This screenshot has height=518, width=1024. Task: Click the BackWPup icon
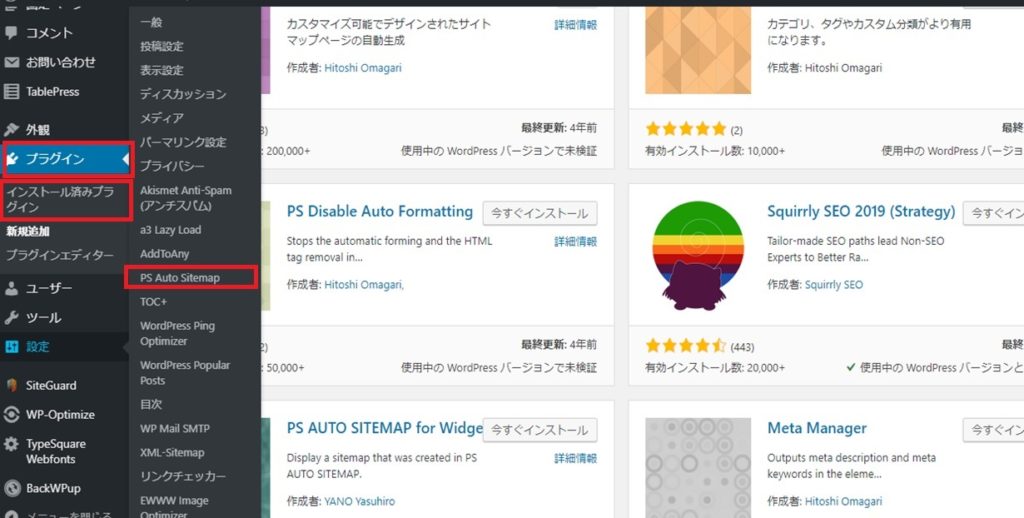[12, 488]
